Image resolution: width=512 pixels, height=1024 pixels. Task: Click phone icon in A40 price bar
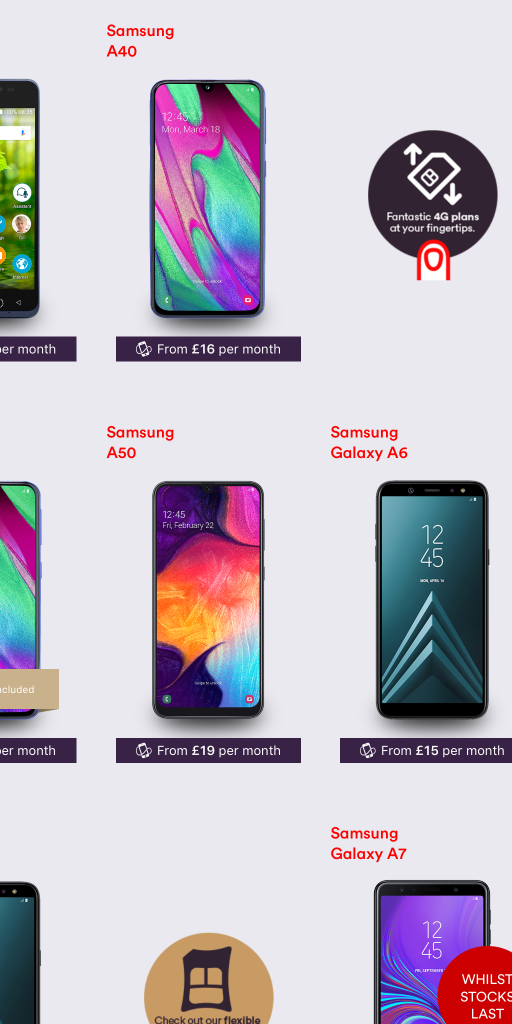144,349
